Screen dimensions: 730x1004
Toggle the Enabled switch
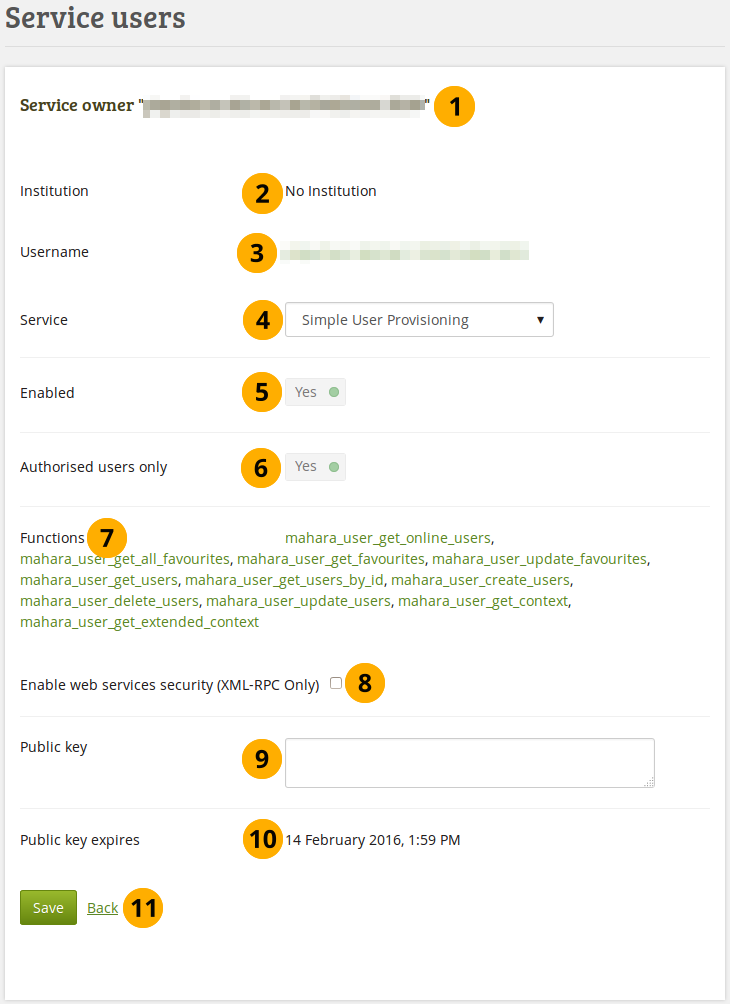[x=316, y=392]
